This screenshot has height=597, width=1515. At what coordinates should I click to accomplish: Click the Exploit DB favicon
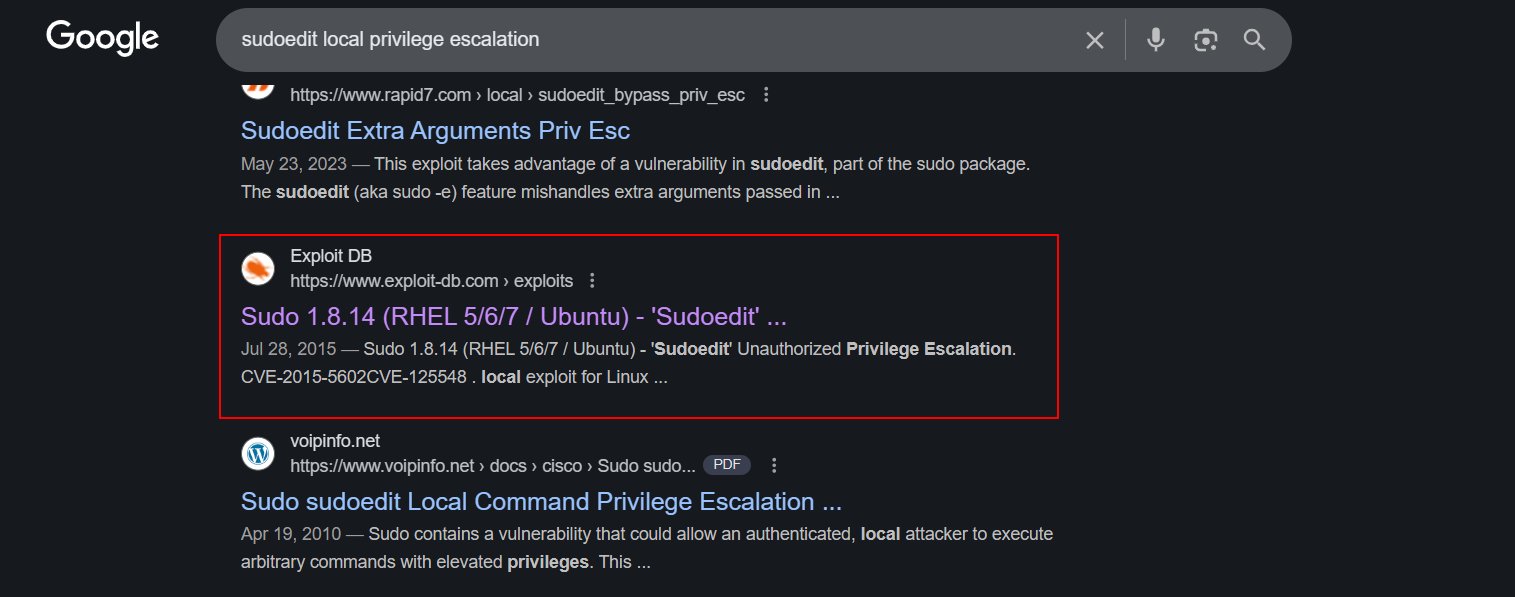tap(258, 268)
